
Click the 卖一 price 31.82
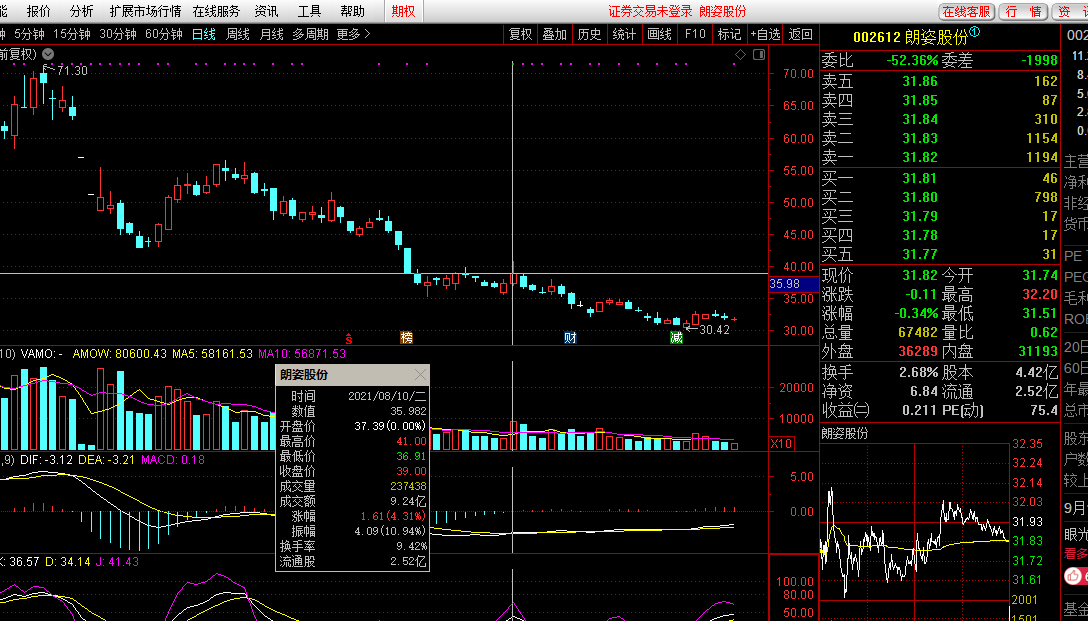[920, 158]
